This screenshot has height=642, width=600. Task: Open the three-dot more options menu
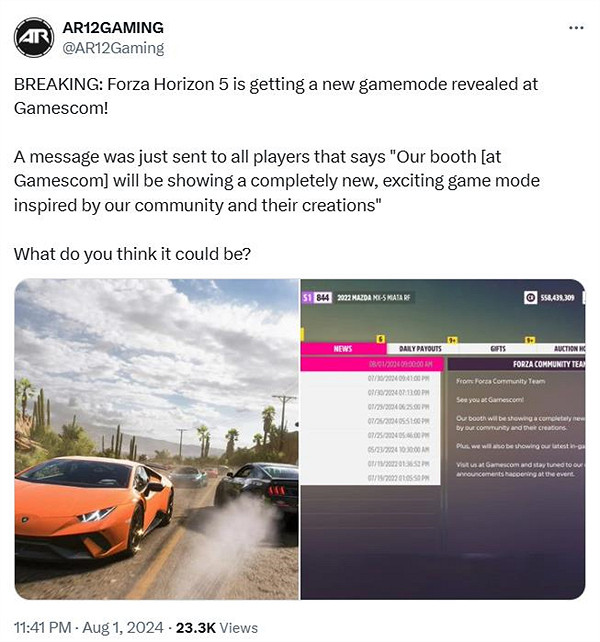(x=576, y=28)
